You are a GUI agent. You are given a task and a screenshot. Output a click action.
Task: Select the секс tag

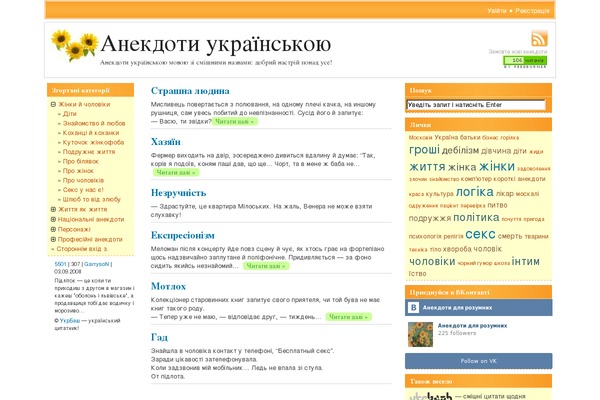click(x=480, y=234)
